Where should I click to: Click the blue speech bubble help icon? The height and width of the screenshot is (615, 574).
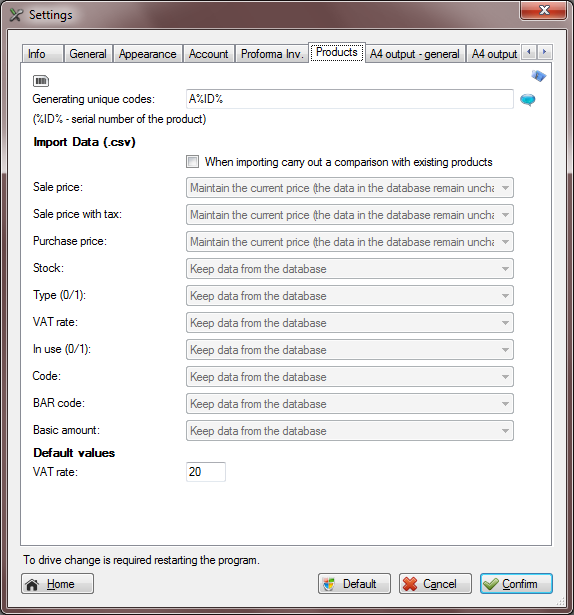[528, 100]
